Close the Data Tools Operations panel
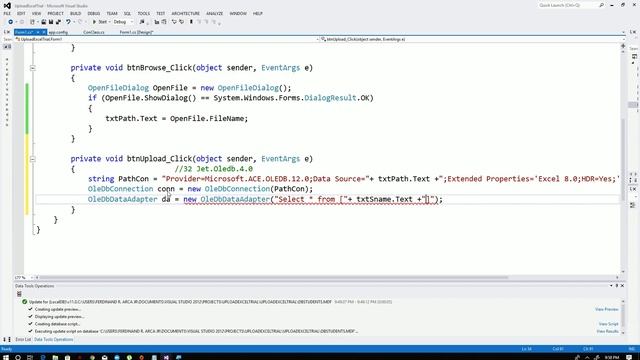The width and height of the screenshot is (640, 360). coord(622,286)
